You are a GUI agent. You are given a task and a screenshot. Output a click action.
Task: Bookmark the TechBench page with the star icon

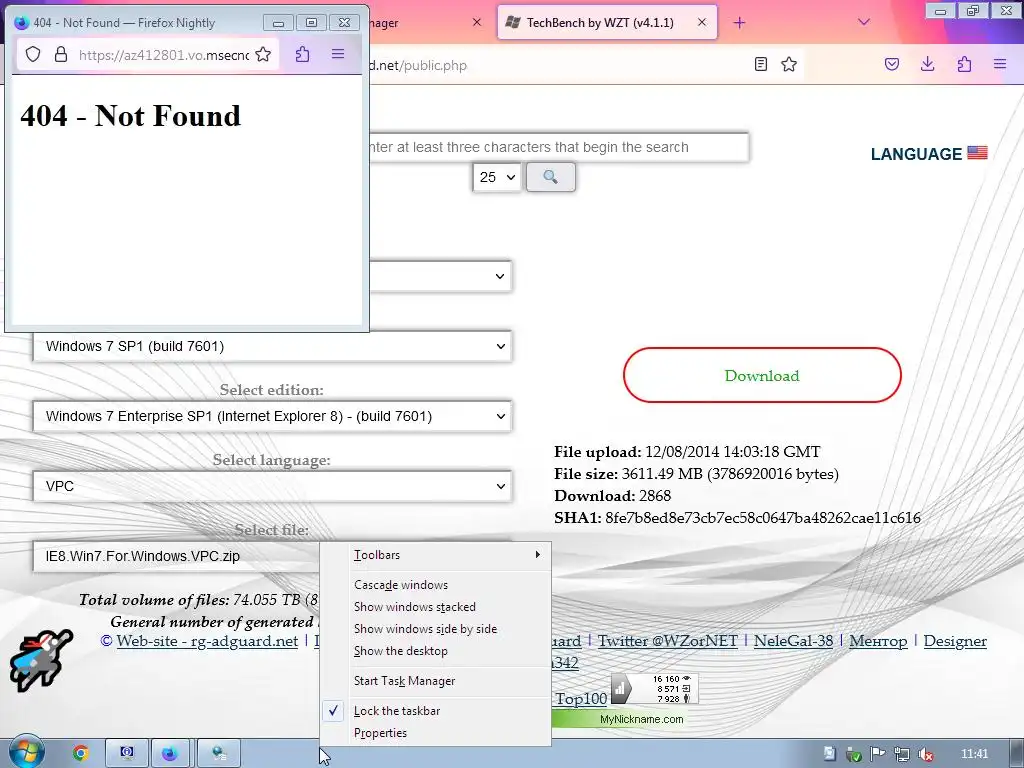[789, 64]
